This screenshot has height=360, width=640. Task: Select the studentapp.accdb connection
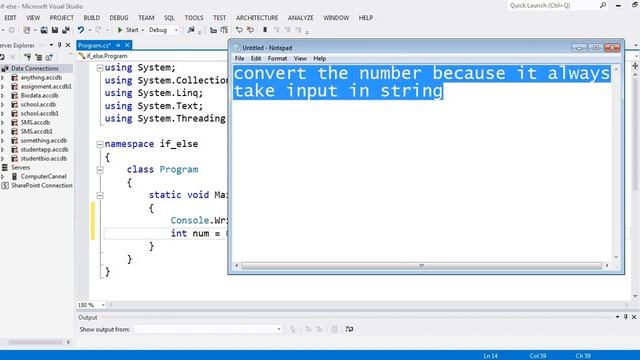coord(44,149)
